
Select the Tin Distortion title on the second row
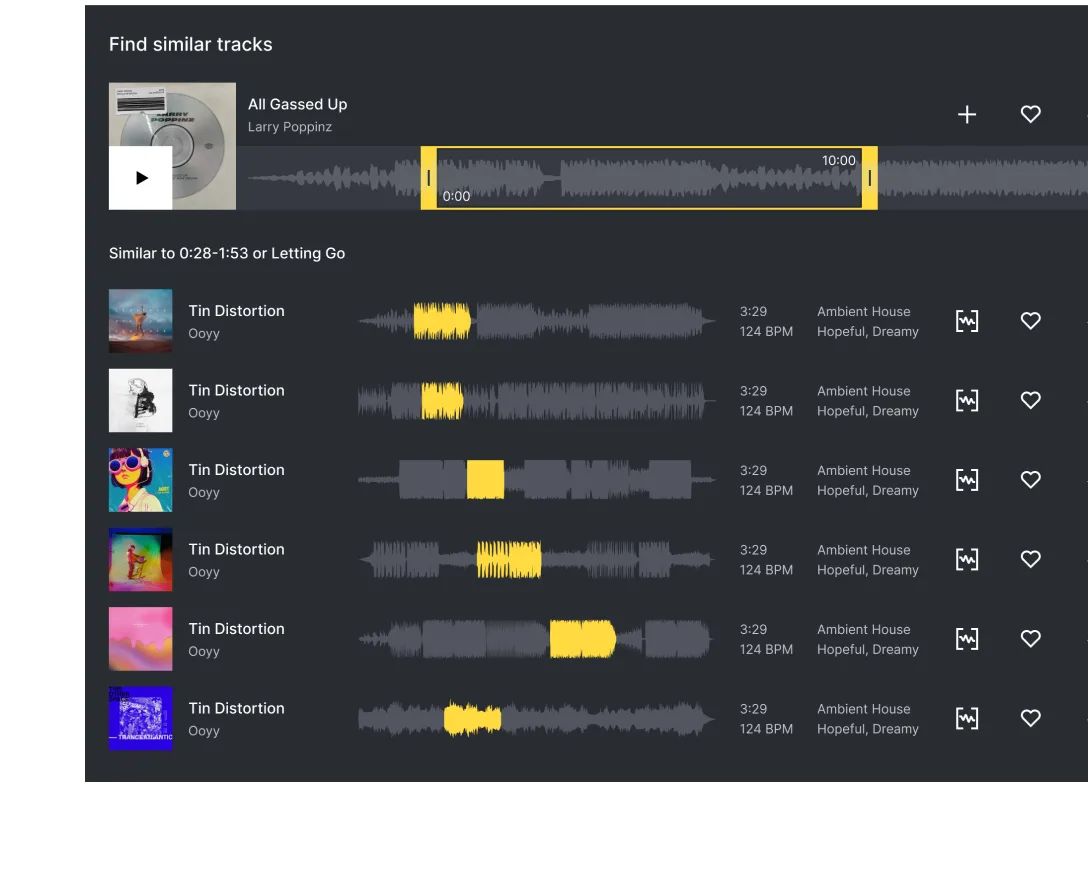tap(236, 390)
